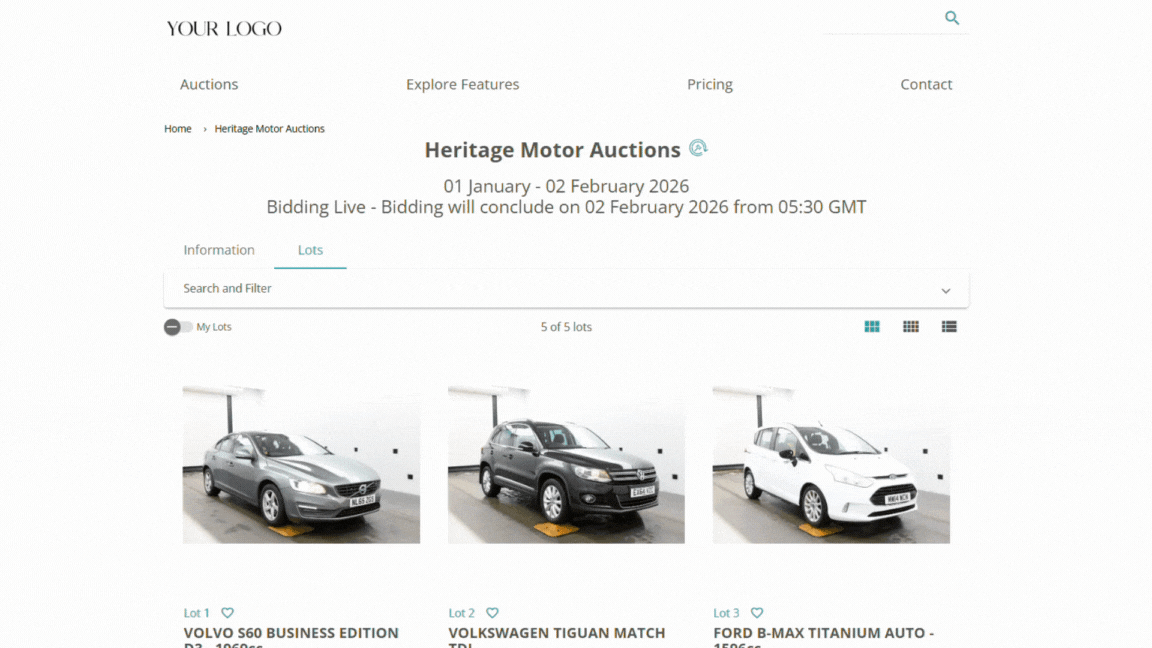The width and height of the screenshot is (1152, 648).
Task: Click the Home breadcrumb link
Action: coord(178,129)
